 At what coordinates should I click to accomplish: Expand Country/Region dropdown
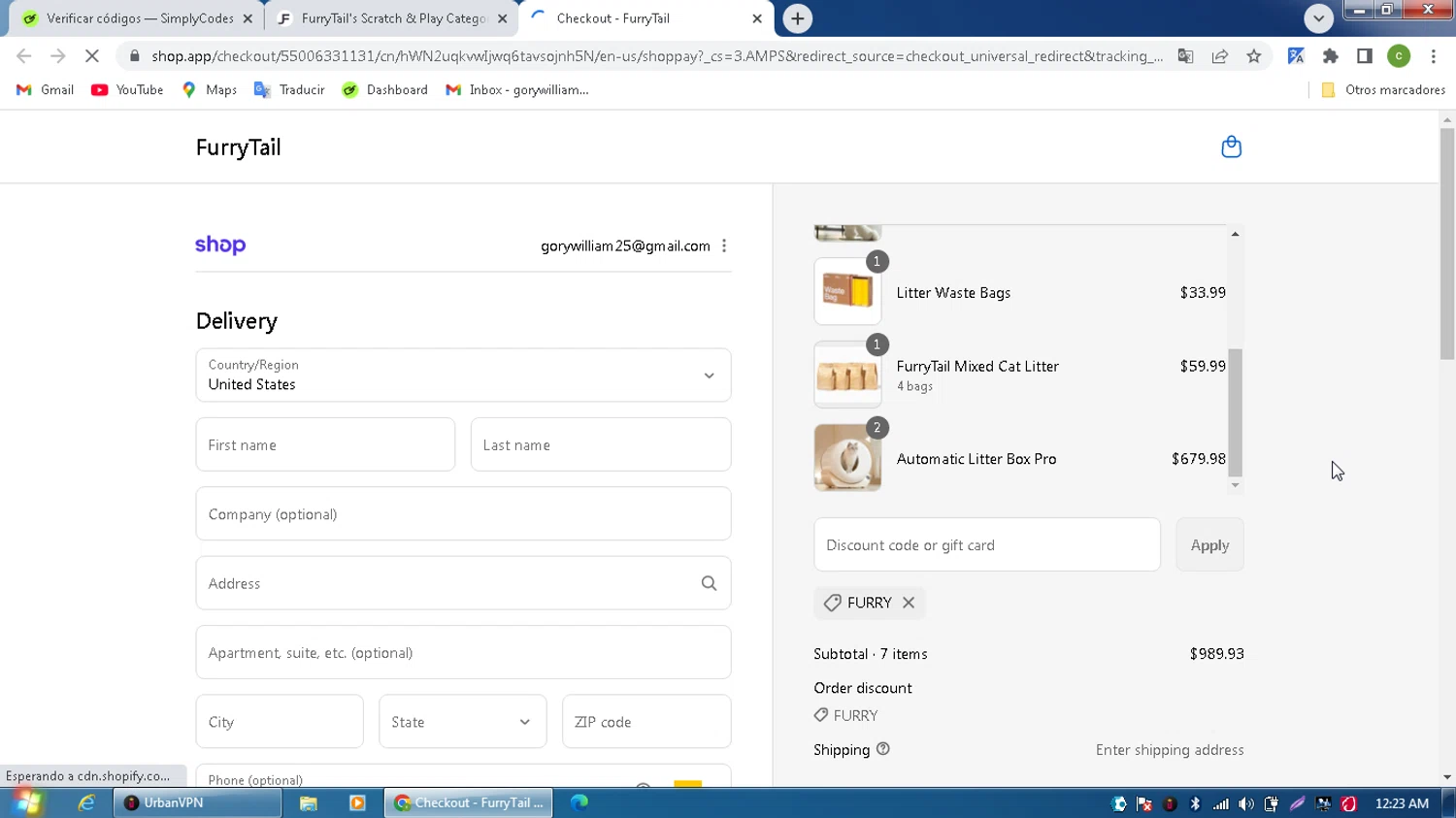click(x=463, y=376)
